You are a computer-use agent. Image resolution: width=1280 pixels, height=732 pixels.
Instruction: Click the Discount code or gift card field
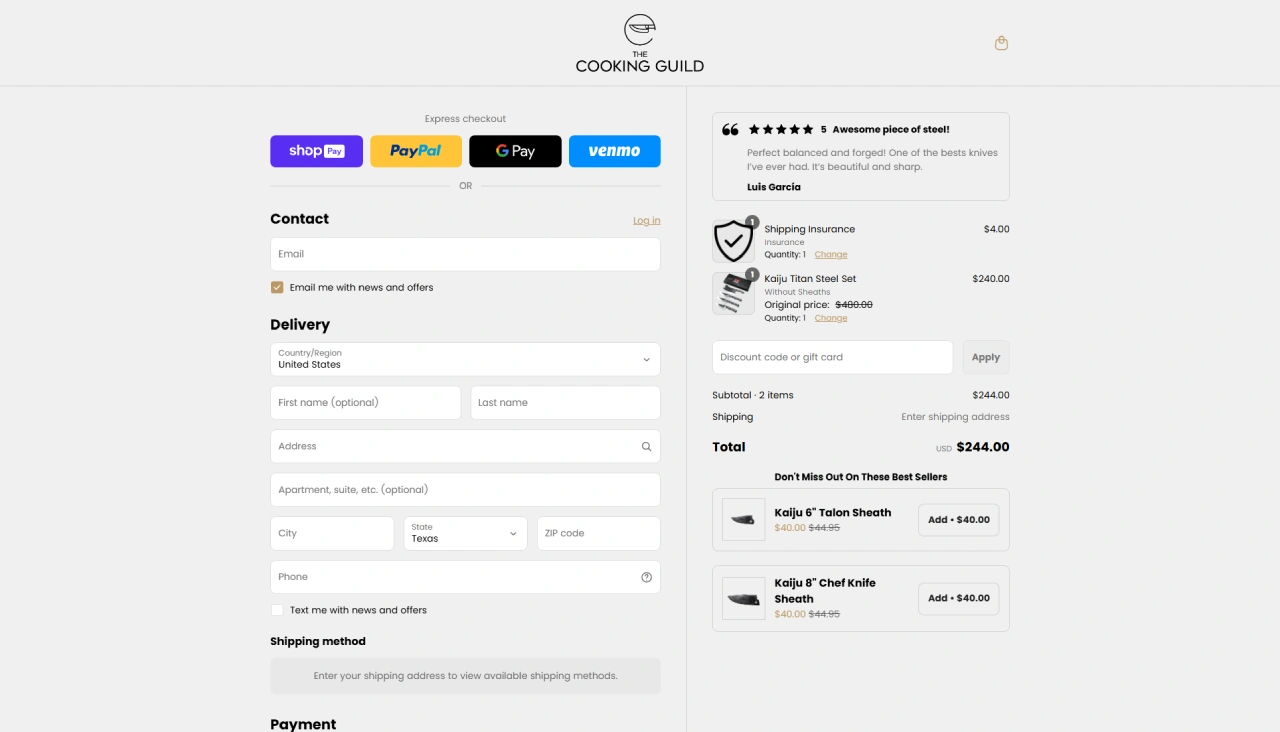pos(833,357)
